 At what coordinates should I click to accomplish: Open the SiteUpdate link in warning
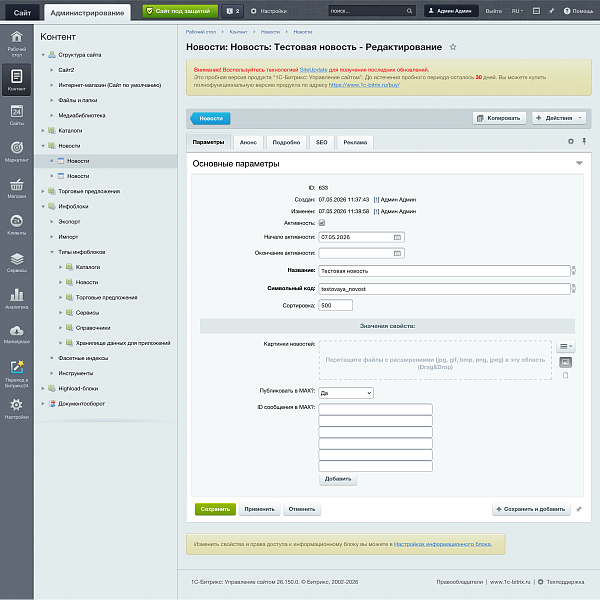tap(313, 70)
